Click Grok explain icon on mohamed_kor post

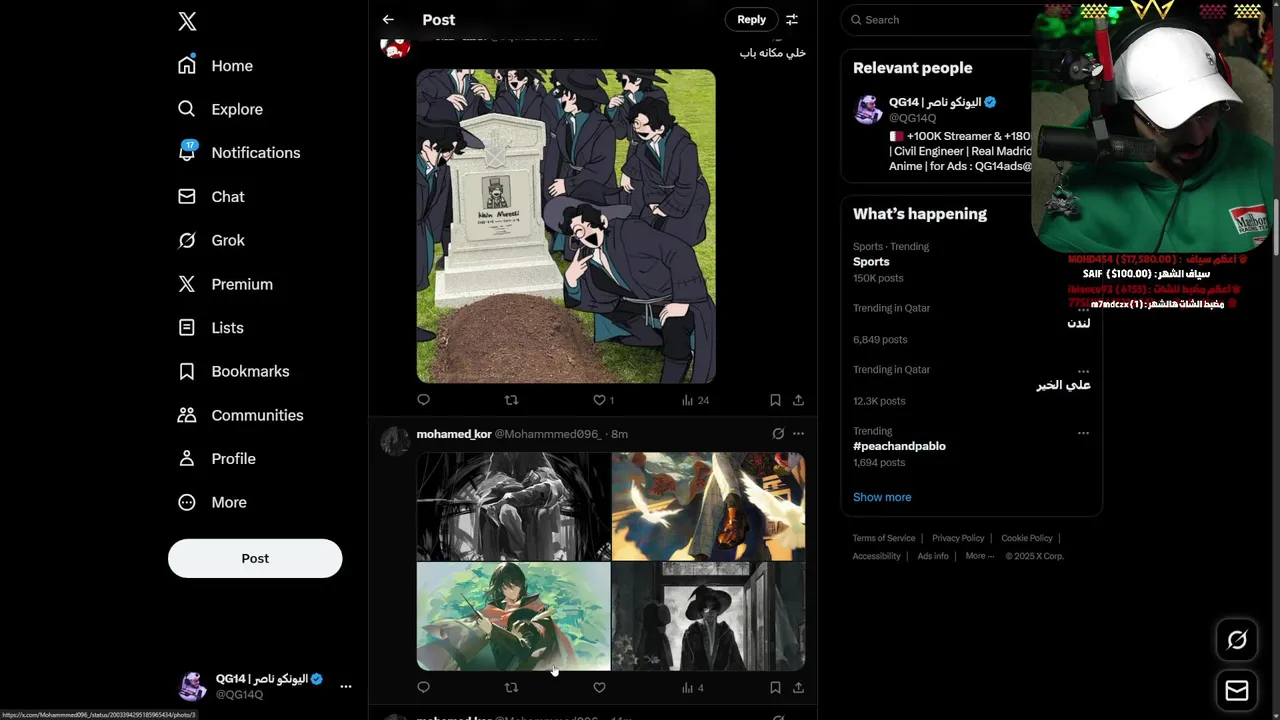[x=778, y=434]
